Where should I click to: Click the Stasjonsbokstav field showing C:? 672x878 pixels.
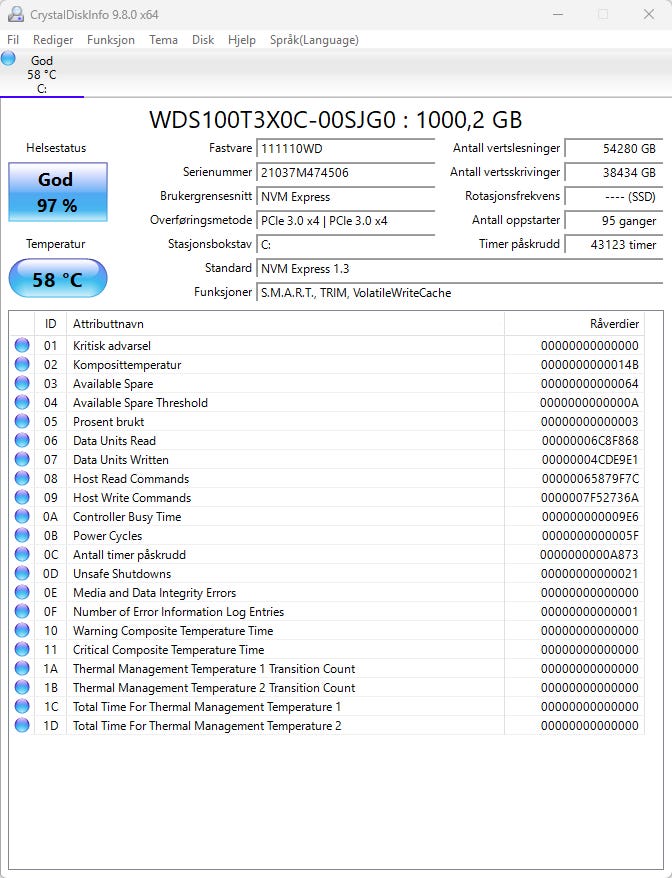(x=346, y=245)
